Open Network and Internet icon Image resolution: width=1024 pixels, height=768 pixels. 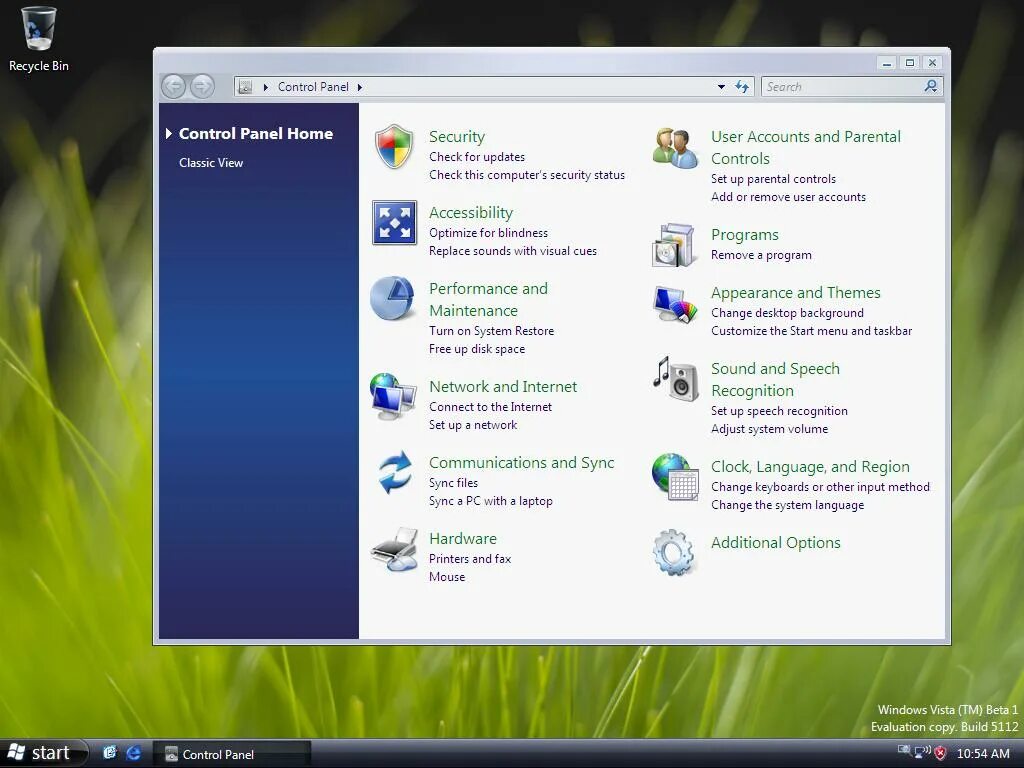click(394, 397)
